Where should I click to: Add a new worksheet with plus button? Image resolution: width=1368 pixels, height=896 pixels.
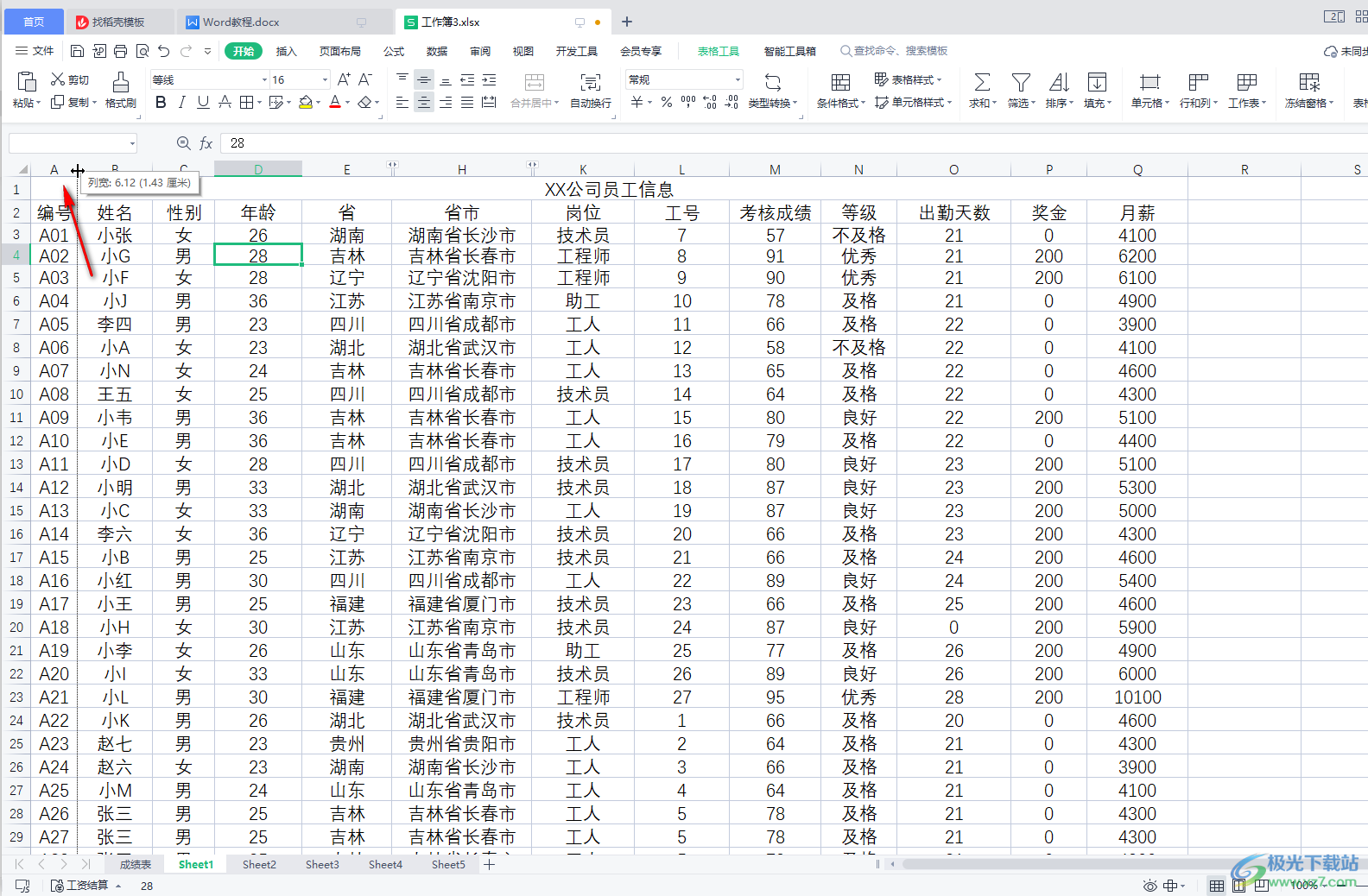[490, 864]
